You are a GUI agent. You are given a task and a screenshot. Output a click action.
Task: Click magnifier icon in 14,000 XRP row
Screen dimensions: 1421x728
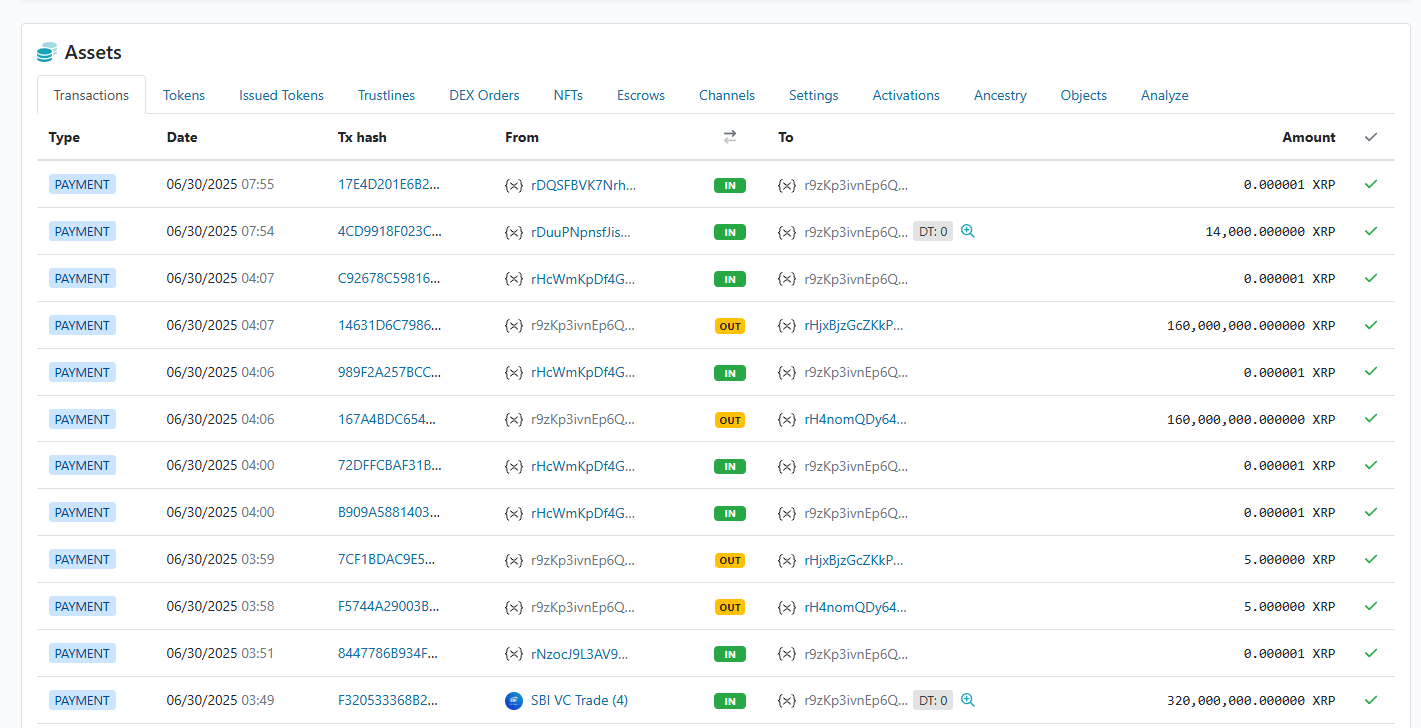[x=967, y=231]
